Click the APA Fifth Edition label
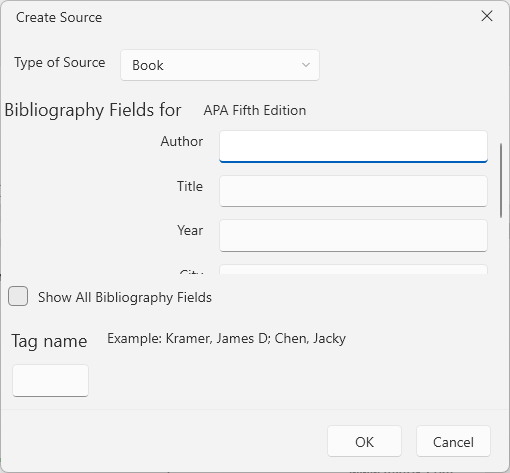 pos(255,110)
